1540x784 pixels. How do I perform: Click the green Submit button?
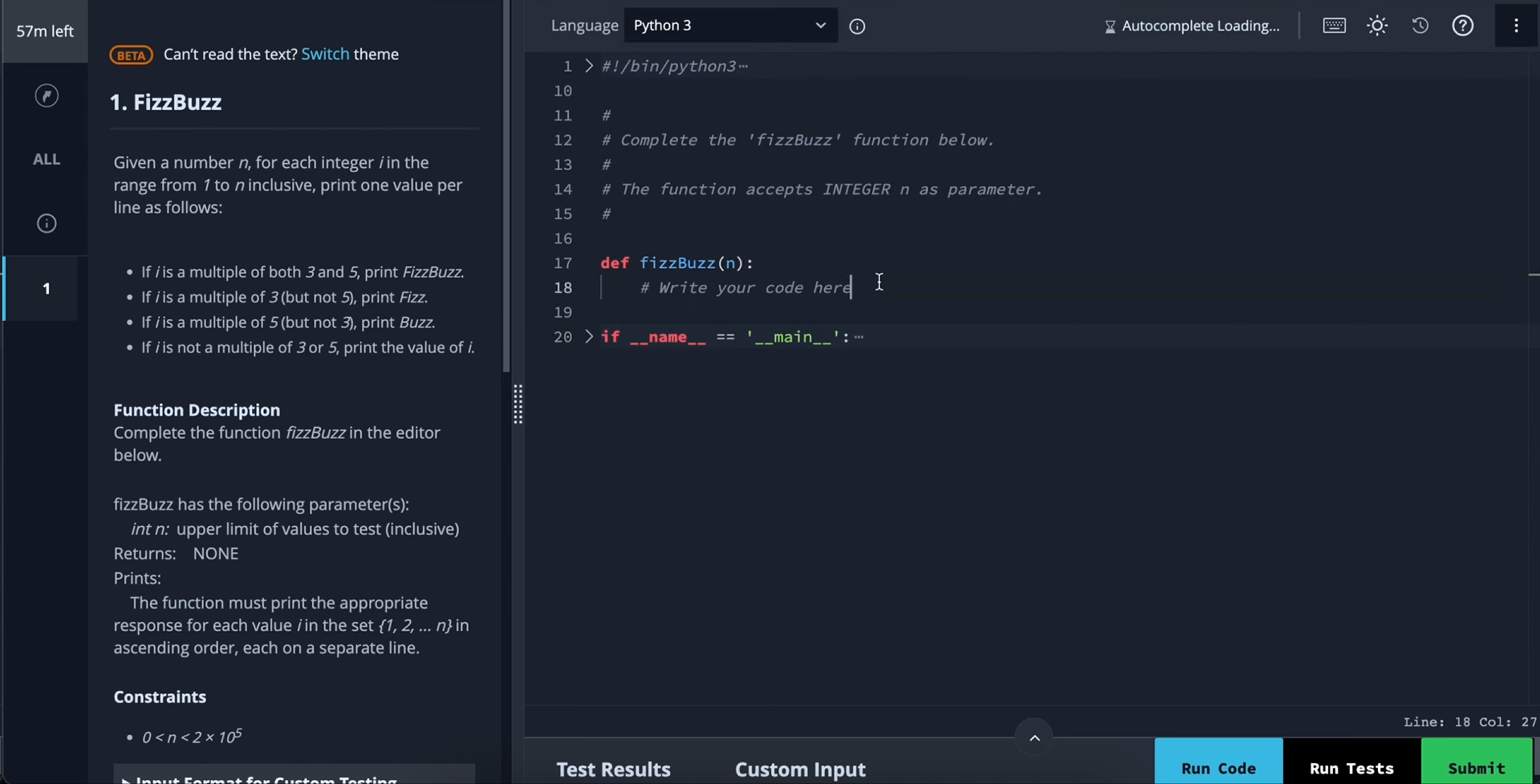[1476, 766]
